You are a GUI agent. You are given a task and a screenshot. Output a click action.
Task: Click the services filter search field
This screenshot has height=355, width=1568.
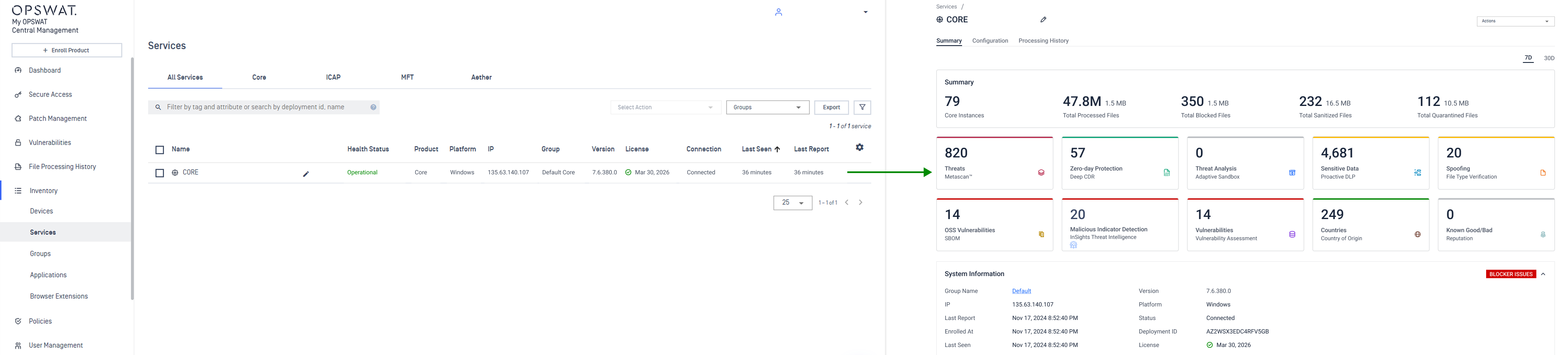[x=264, y=107]
